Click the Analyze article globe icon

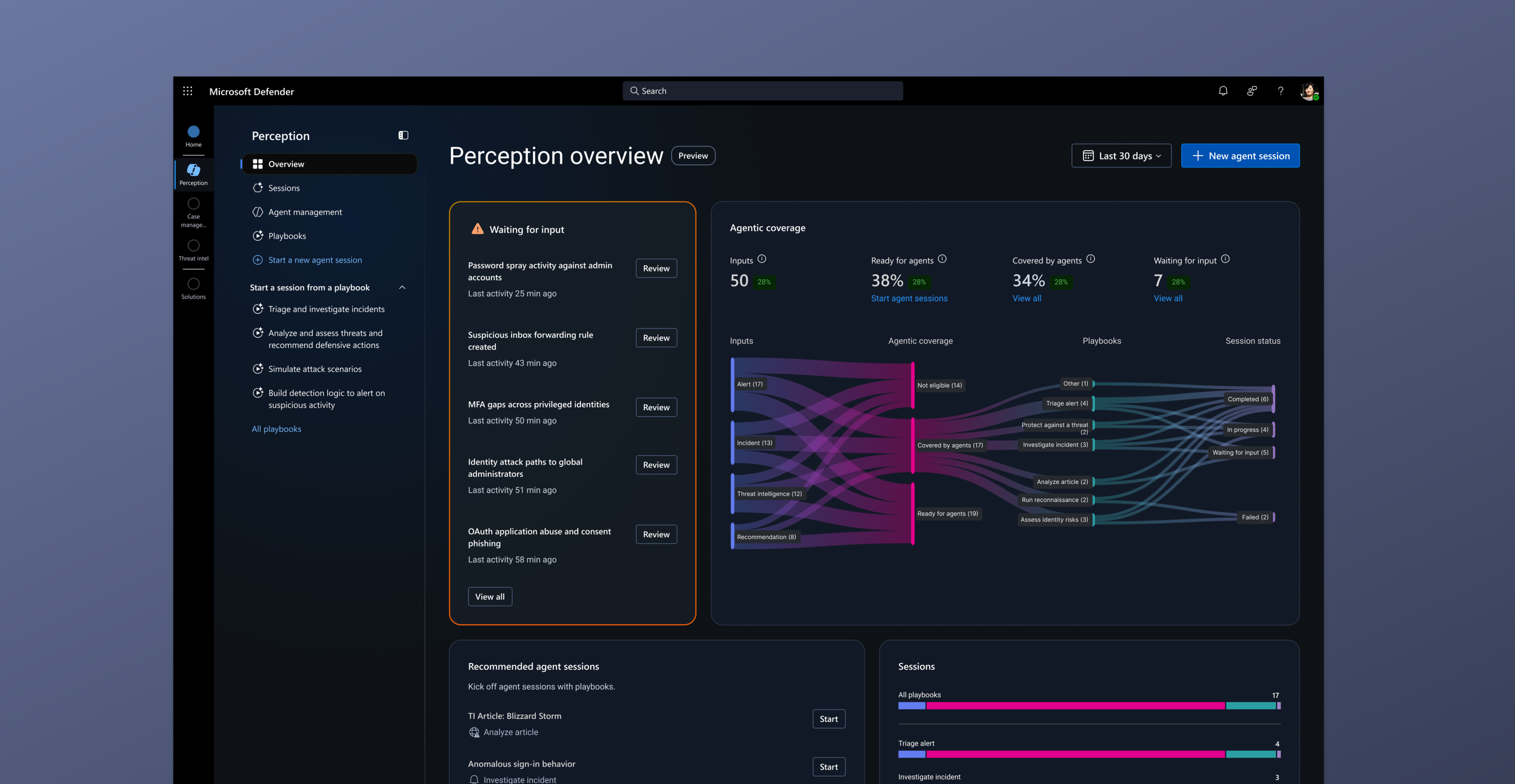click(474, 732)
